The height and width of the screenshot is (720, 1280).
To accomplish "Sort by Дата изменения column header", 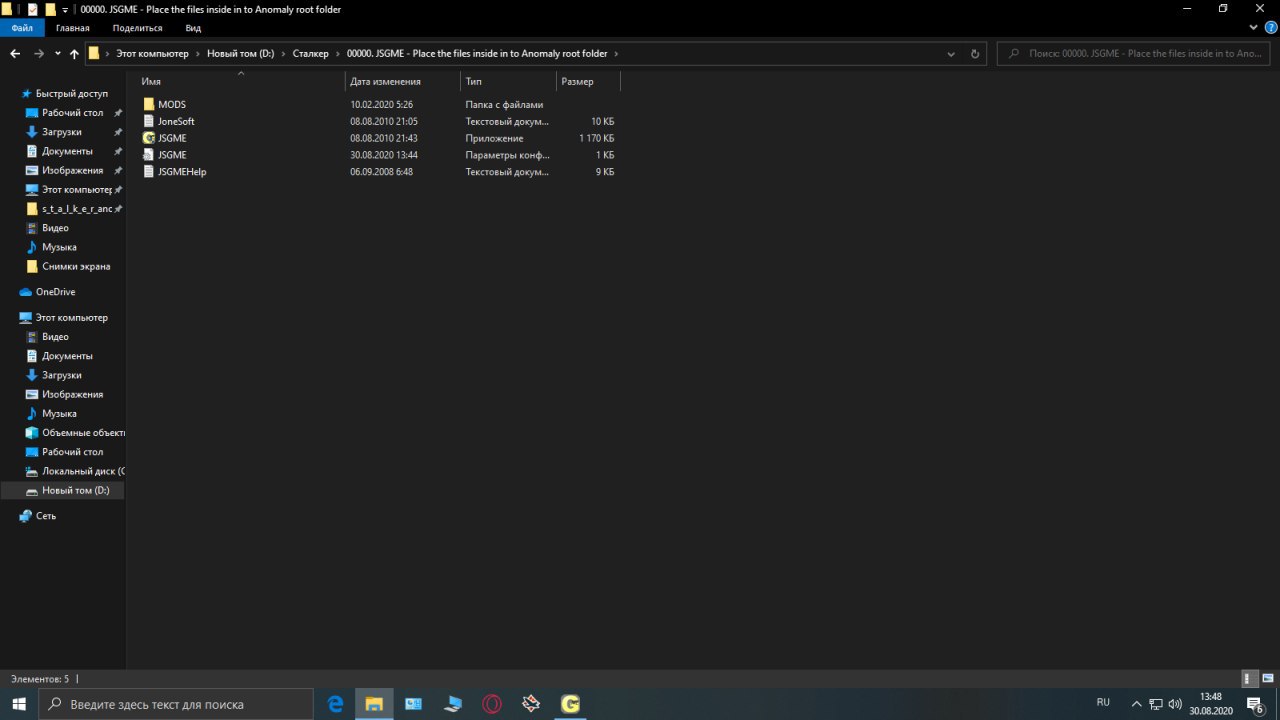I will coord(403,82).
